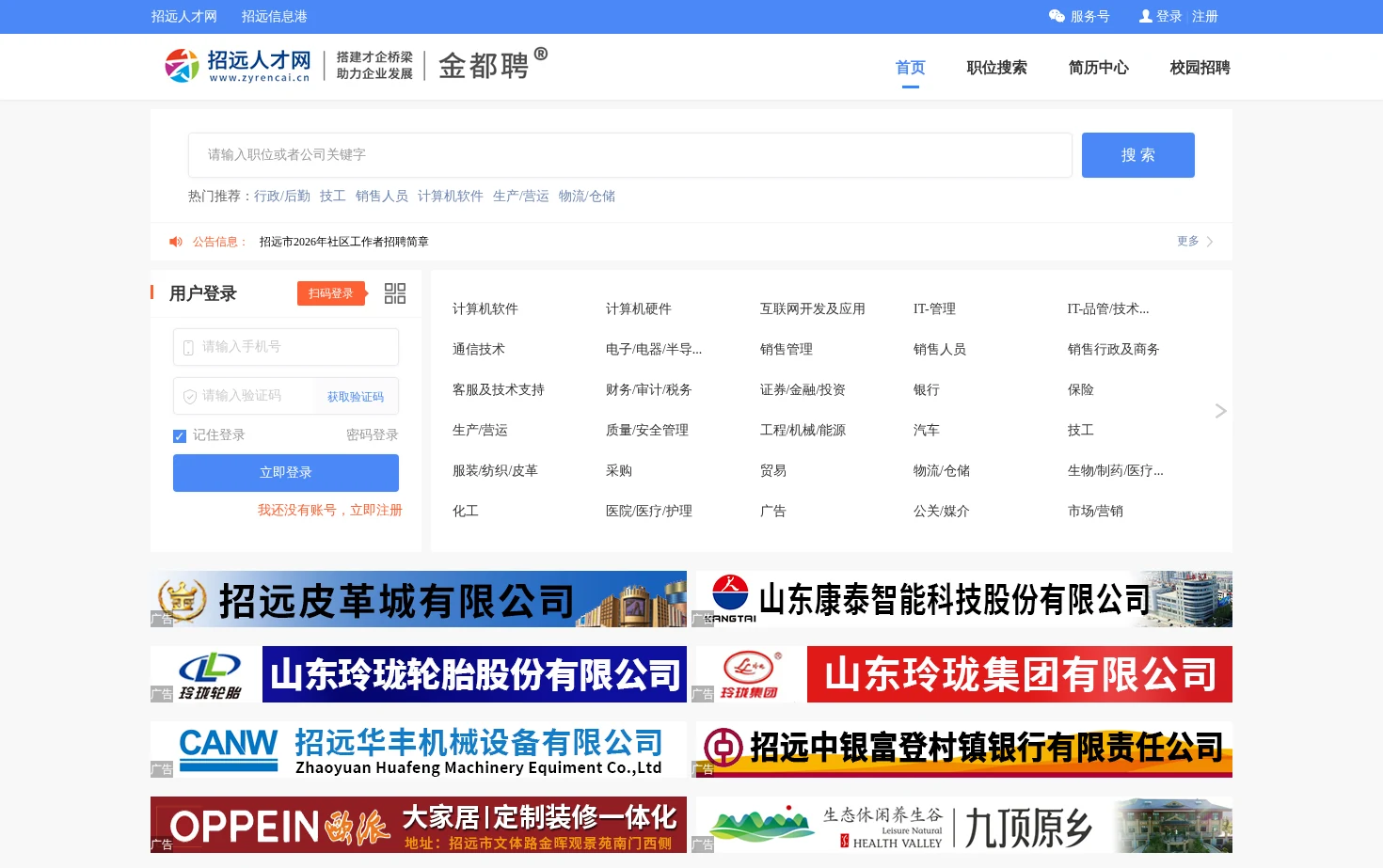The width and height of the screenshot is (1383, 868).
Task: Open 银行 category
Action: click(927, 389)
